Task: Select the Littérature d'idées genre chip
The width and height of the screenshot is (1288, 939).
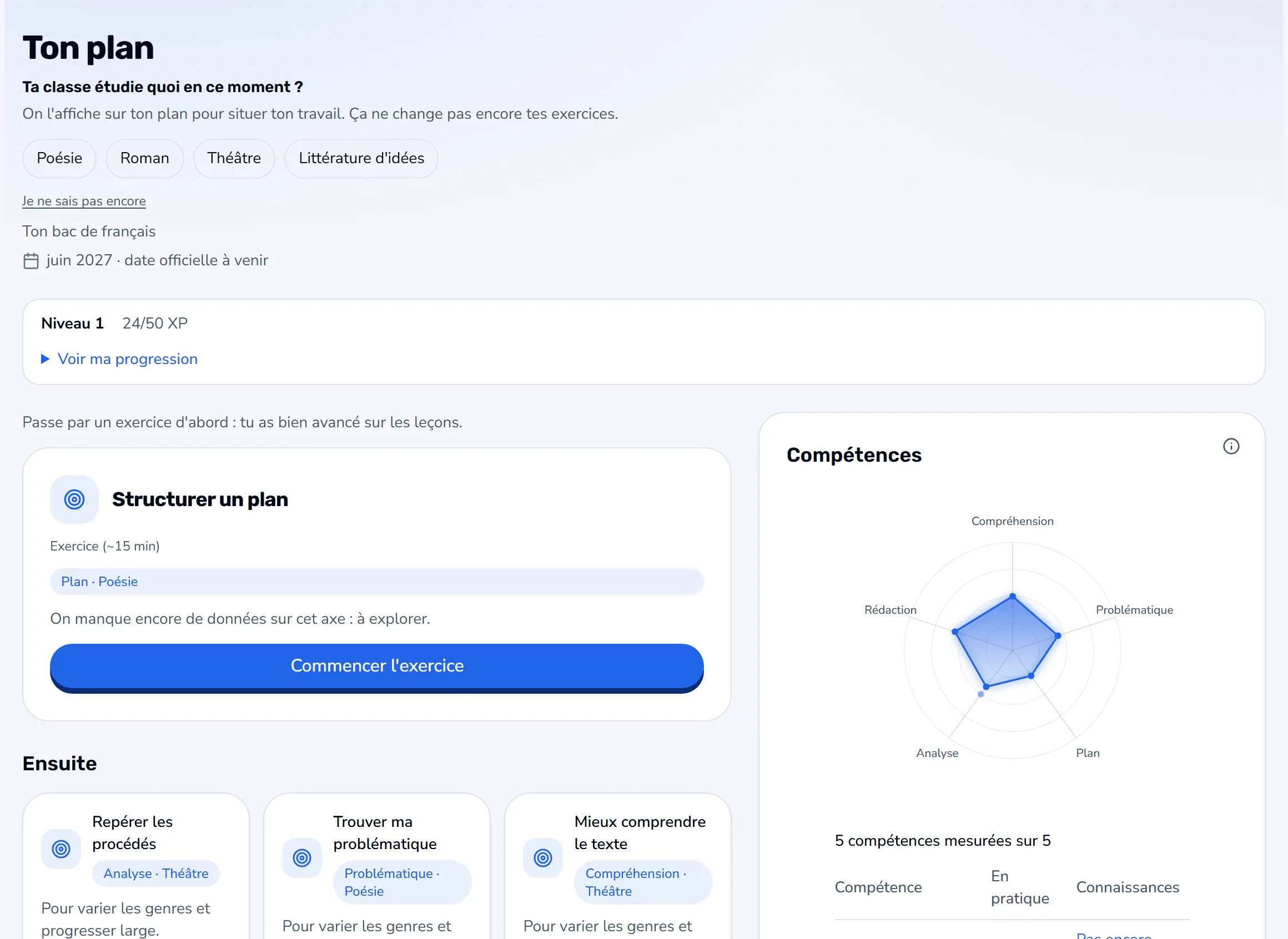Action: 361,158
